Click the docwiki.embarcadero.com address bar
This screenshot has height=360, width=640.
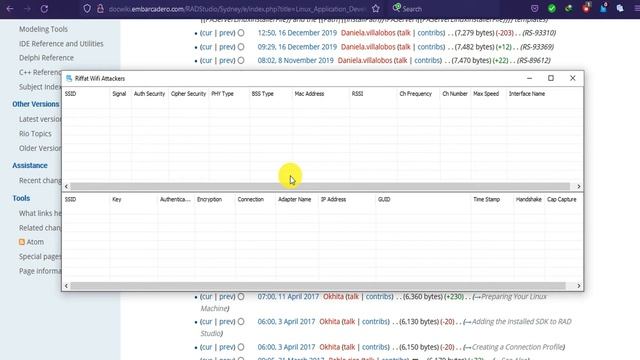tap(237, 9)
